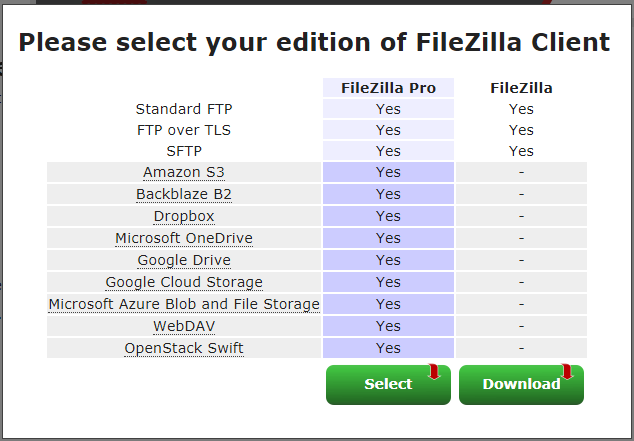Click the dialog title heading text

click(314, 42)
